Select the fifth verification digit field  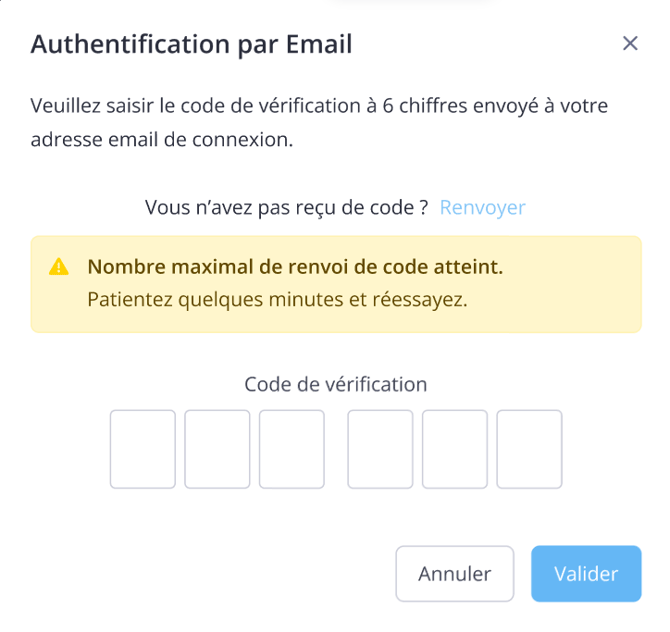tap(455, 449)
